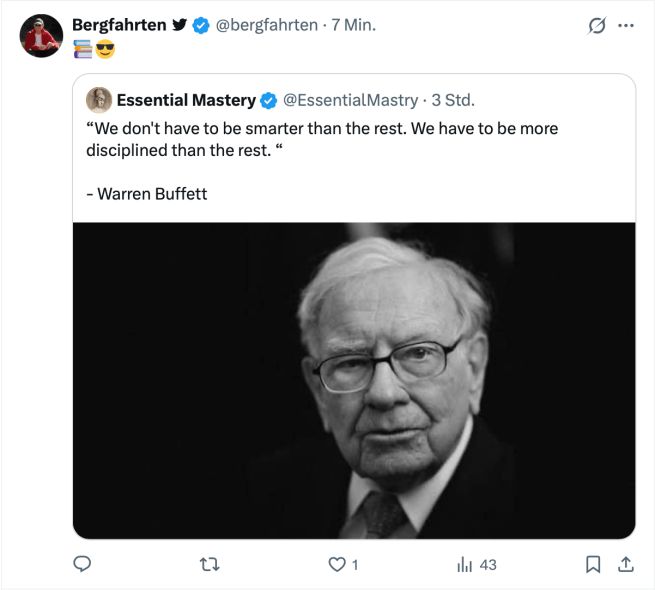Image resolution: width=655 pixels, height=590 pixels.
Task: Open the @EssentialMastry handle
Action: click(351, 100)
